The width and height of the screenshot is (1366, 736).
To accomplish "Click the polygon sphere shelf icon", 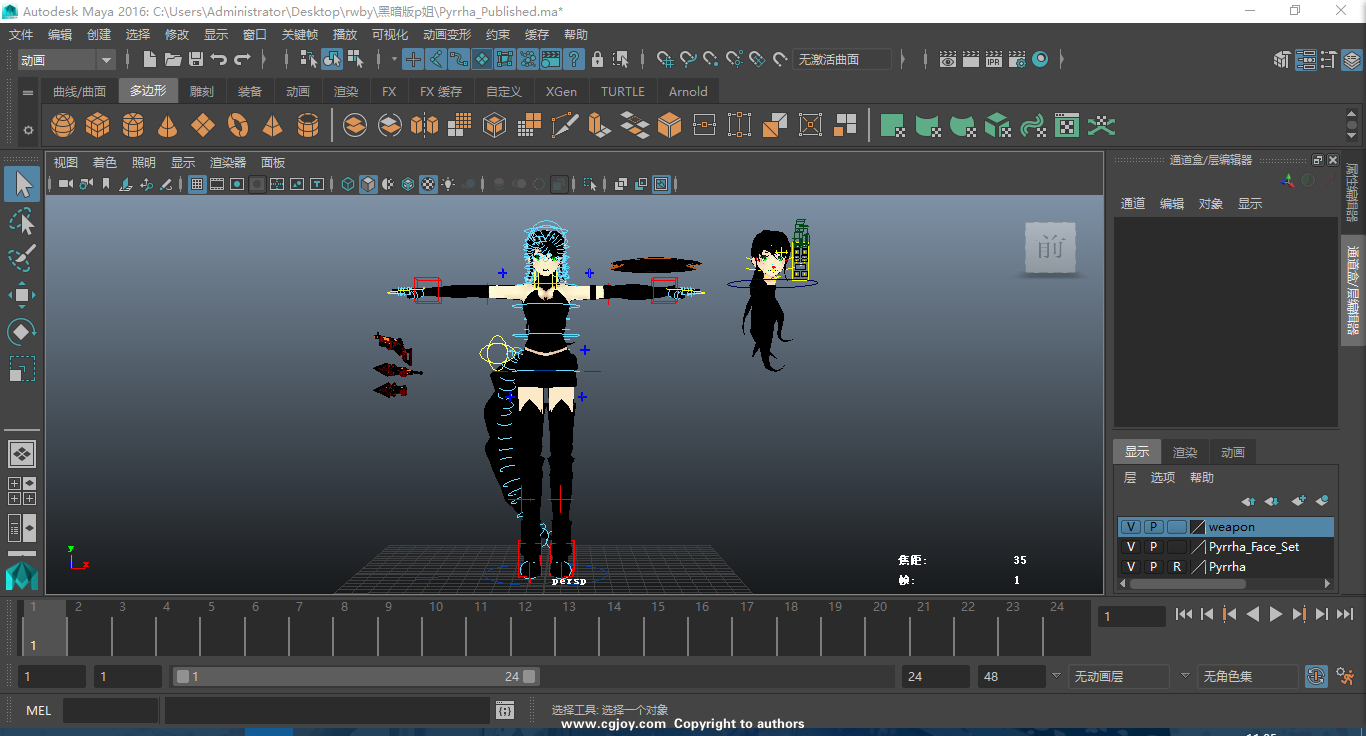I will (x=63, y=126).
